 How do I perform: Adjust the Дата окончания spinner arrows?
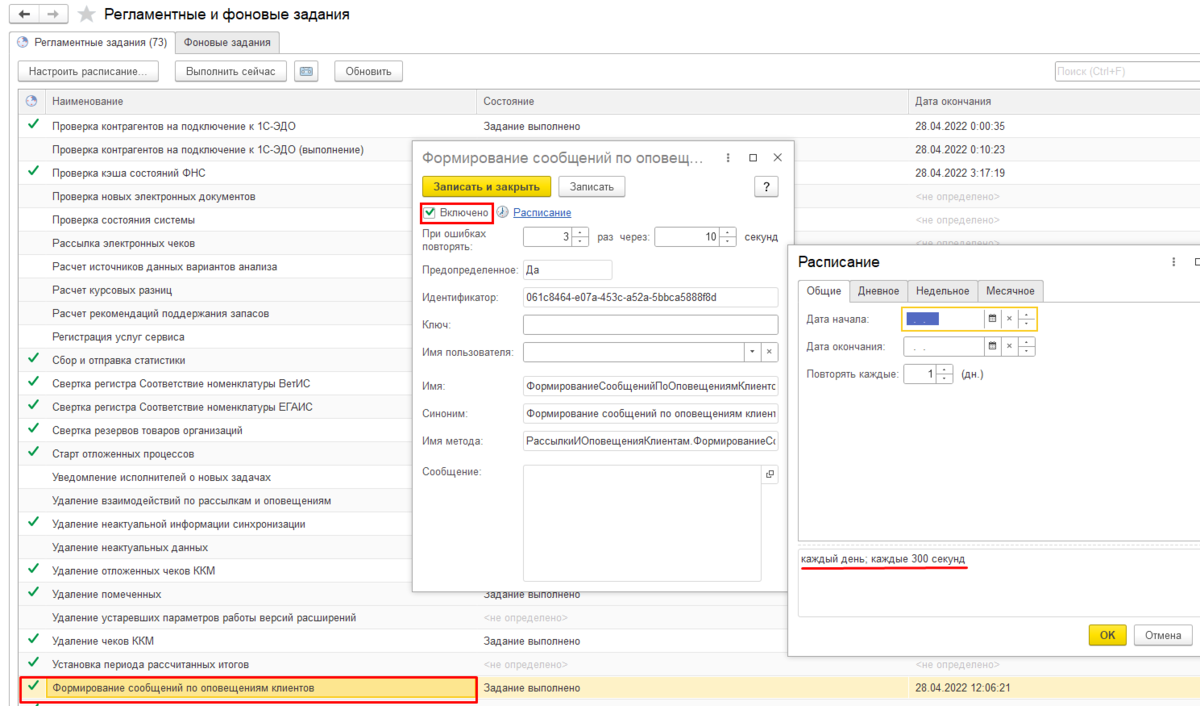coord(1027,346)
